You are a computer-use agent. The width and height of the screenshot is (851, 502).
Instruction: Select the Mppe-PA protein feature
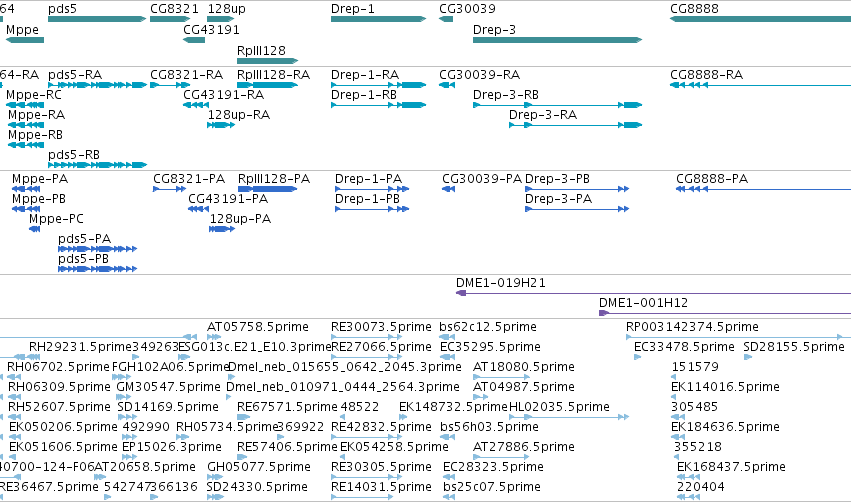coord(26,189)
